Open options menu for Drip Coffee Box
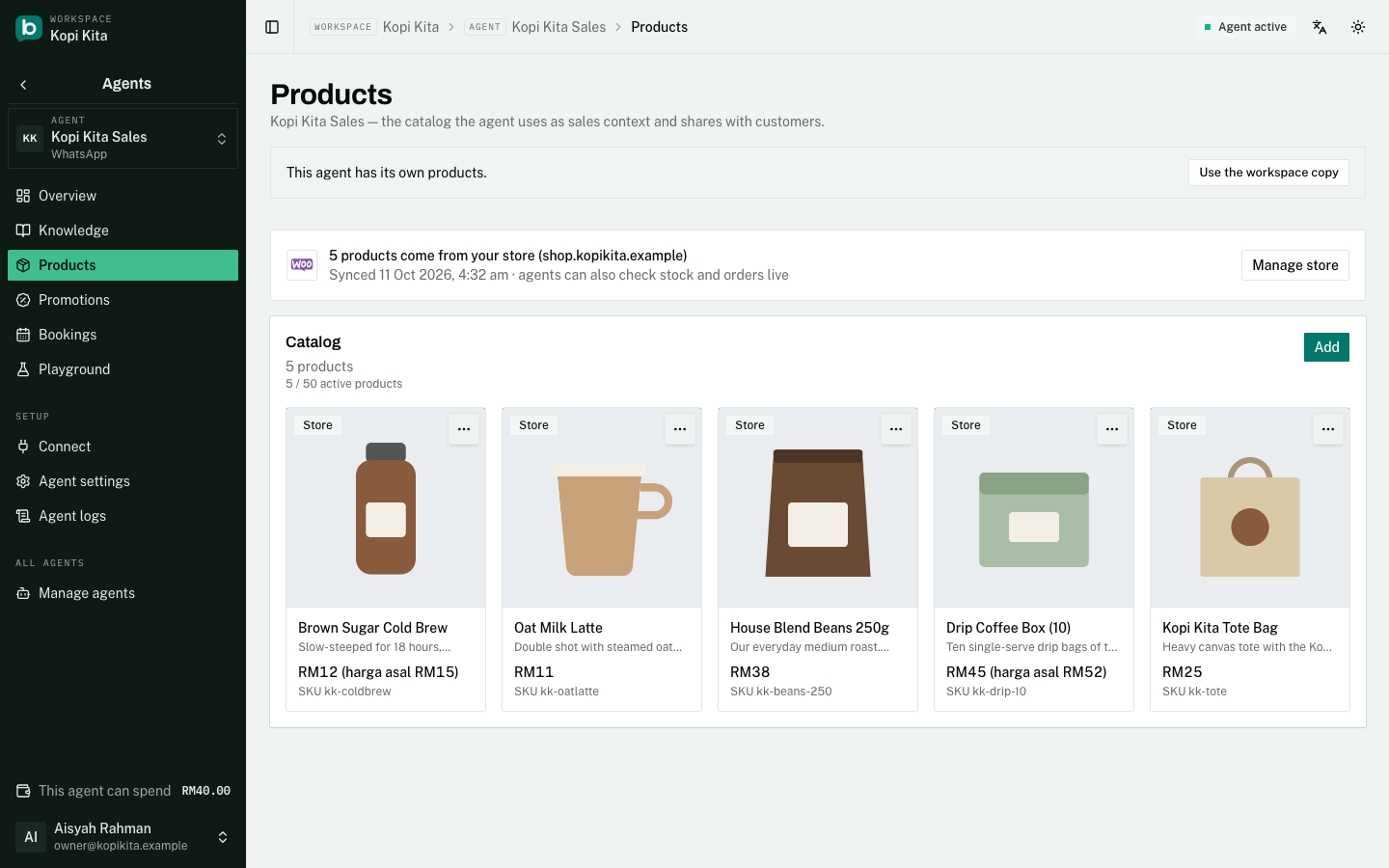This screenshot has width=1389, height=868. [1112, 429]
